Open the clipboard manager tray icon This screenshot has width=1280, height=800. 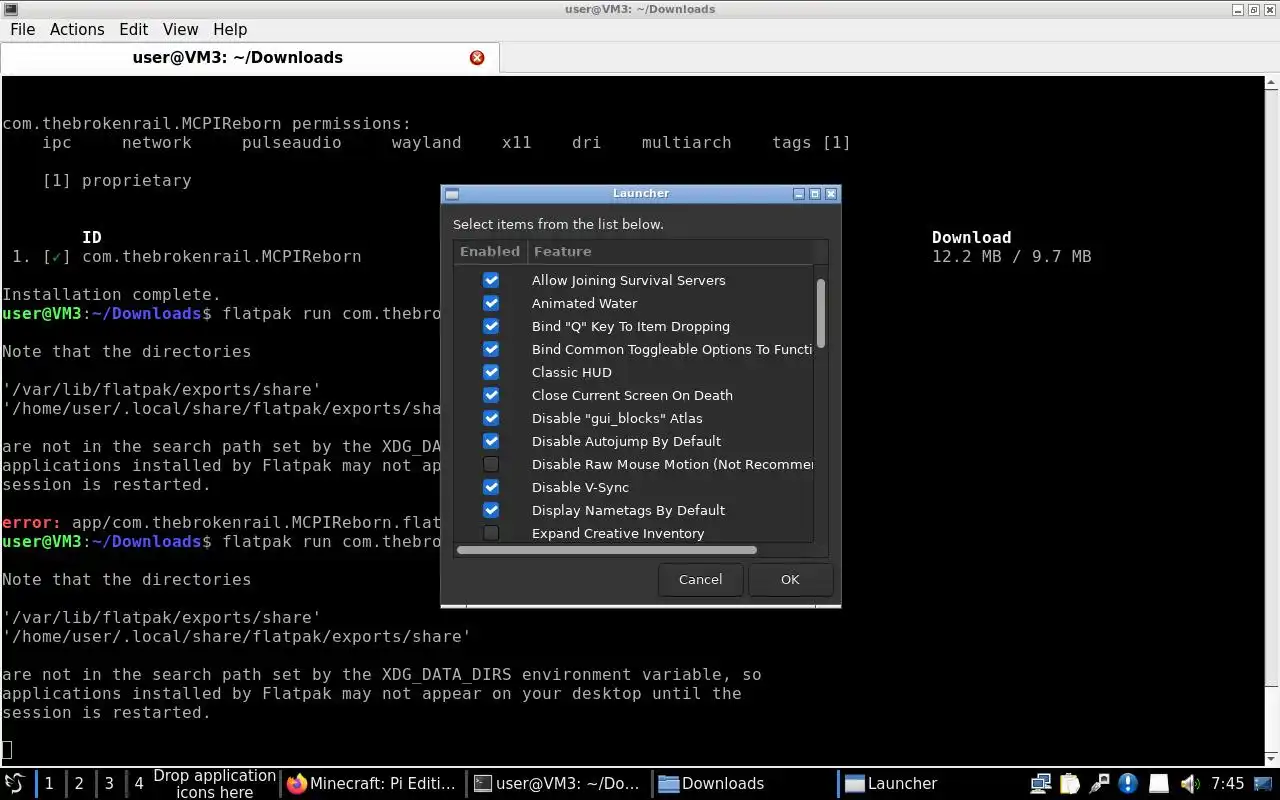point(1070,783)
